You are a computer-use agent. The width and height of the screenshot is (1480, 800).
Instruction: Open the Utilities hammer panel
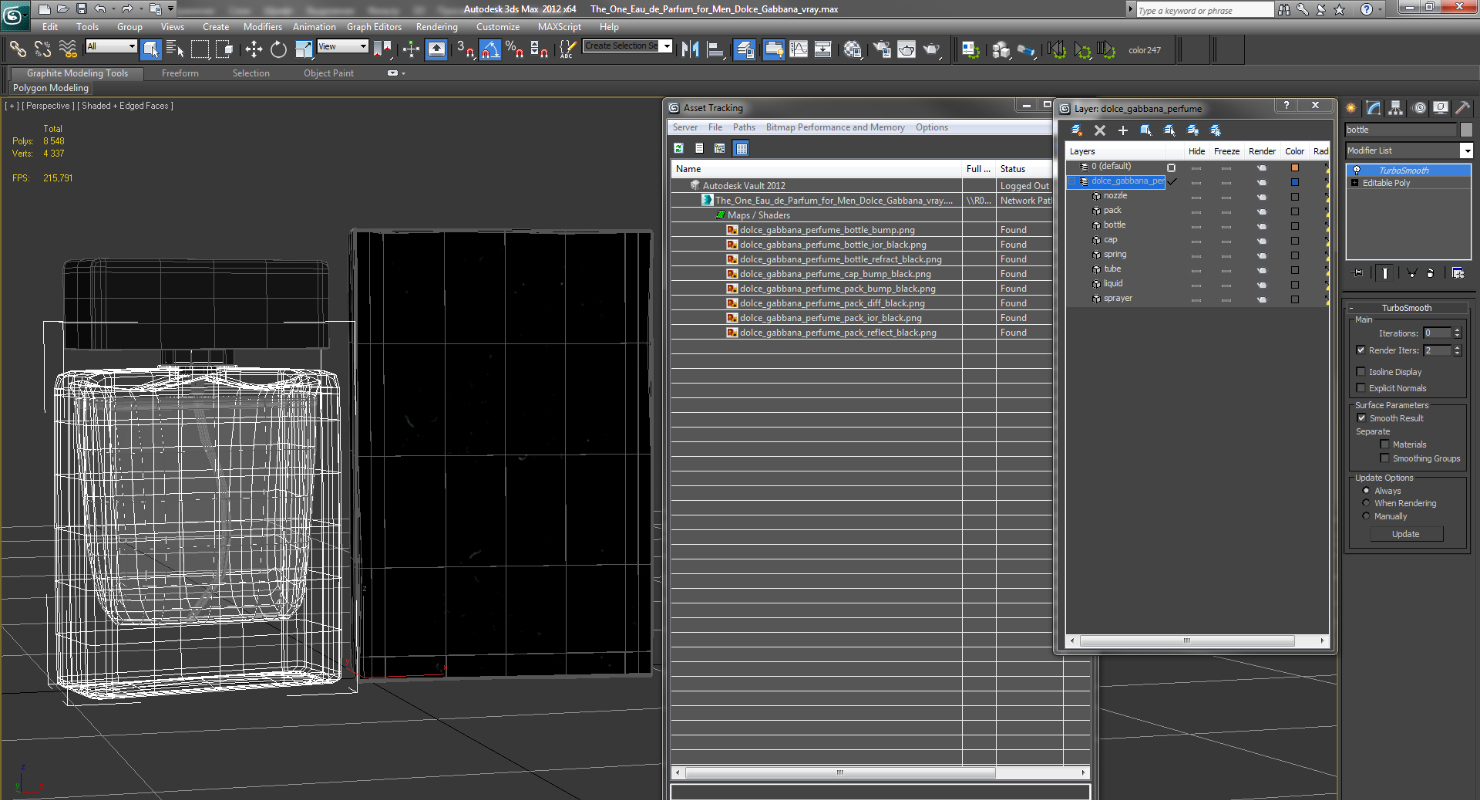[1462, 108]
